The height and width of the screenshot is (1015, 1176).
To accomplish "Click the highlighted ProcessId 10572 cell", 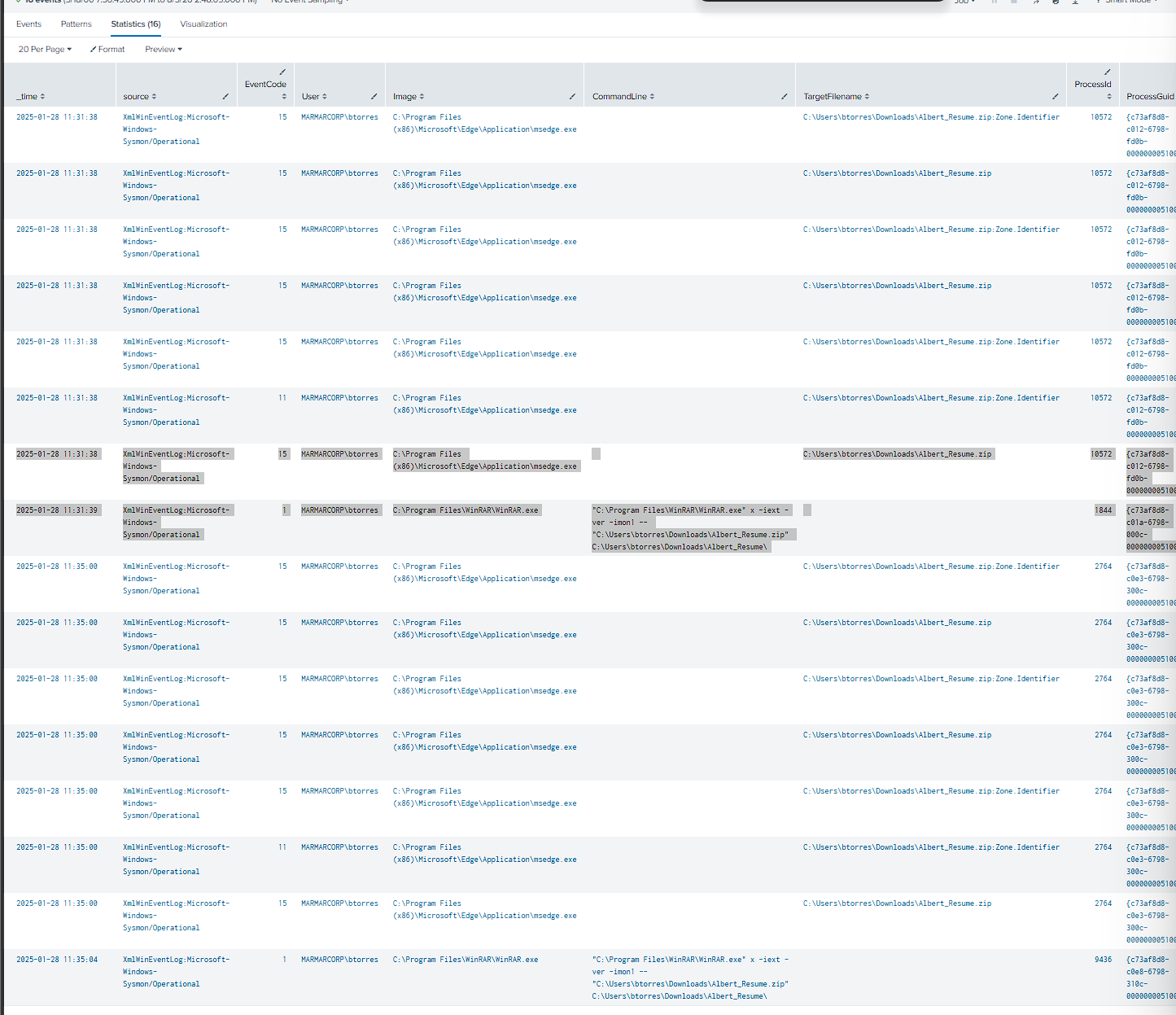I will click(1101, 454).
